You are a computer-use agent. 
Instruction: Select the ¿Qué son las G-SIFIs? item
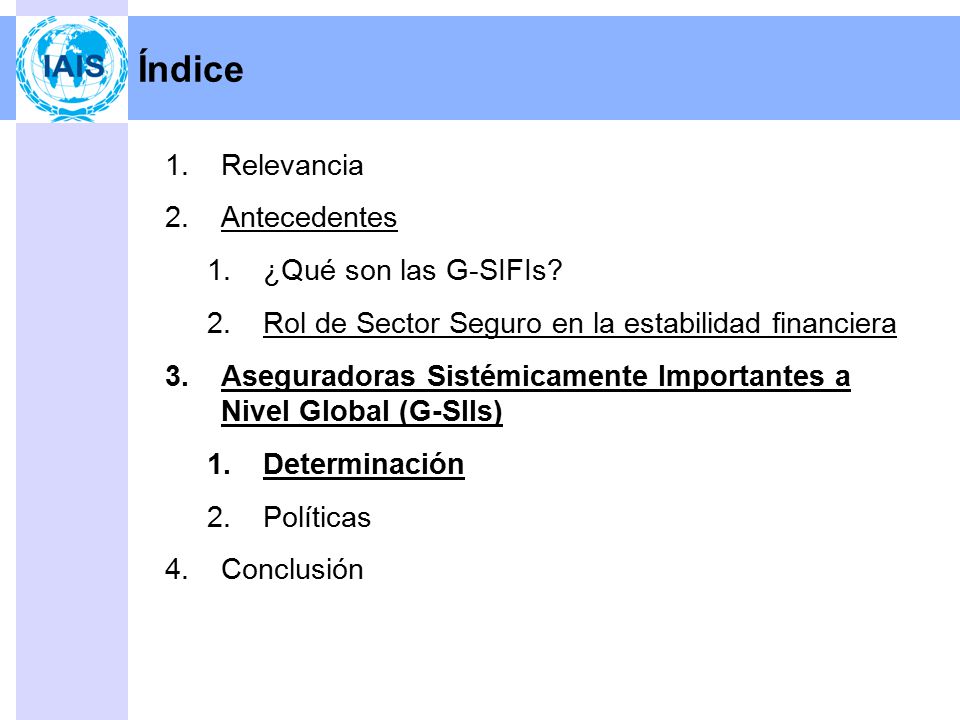(413, 270)
